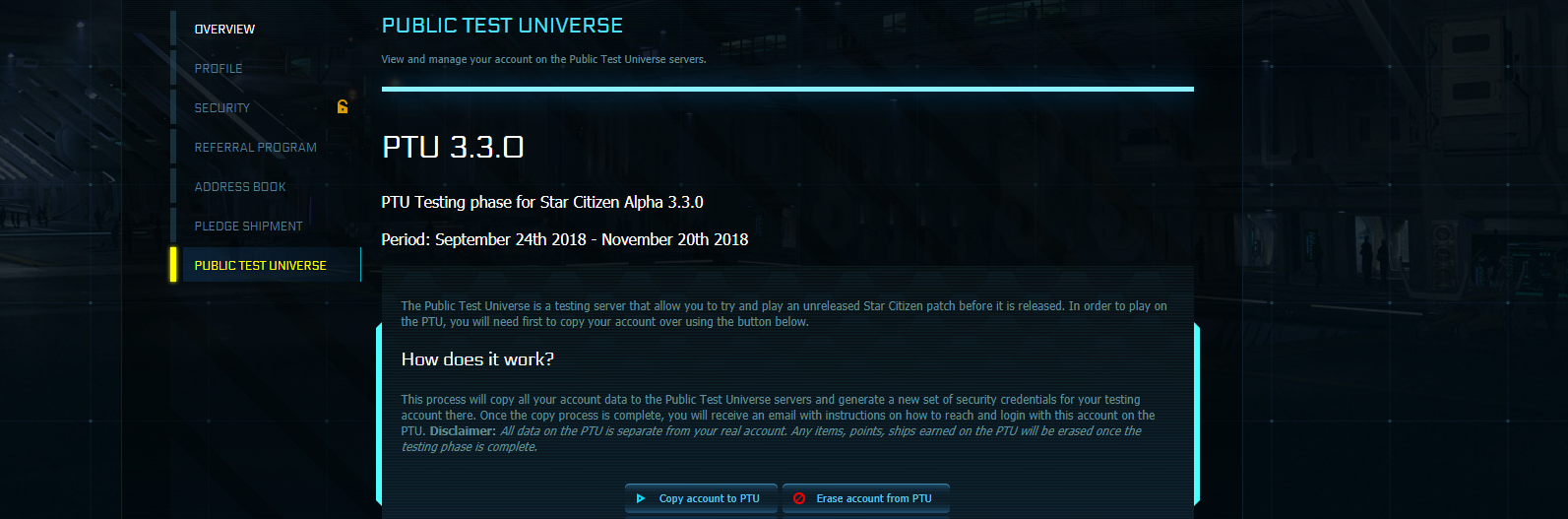Click the "View and manage your account" subtitle
Screen dimensions: 1568x519
point(543,59)
